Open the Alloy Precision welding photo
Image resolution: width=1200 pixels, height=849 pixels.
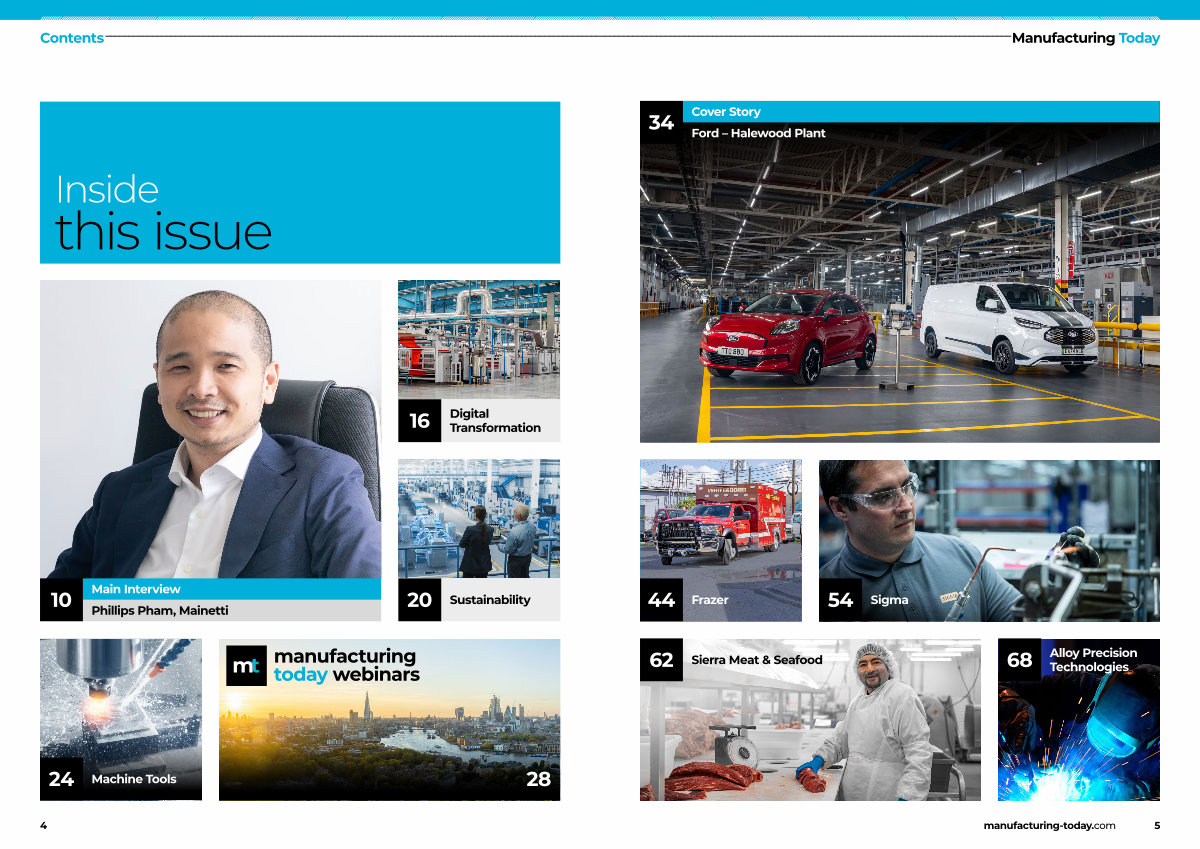click(x=1079, y=720)
